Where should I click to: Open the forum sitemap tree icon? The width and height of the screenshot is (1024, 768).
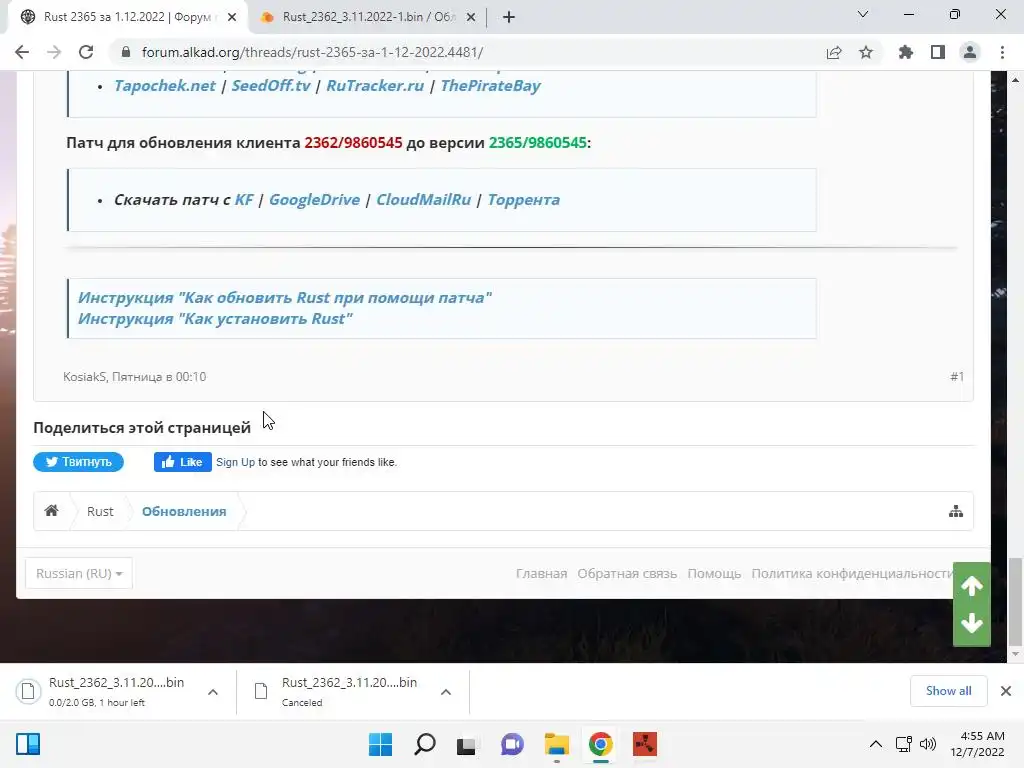point(955,511)
